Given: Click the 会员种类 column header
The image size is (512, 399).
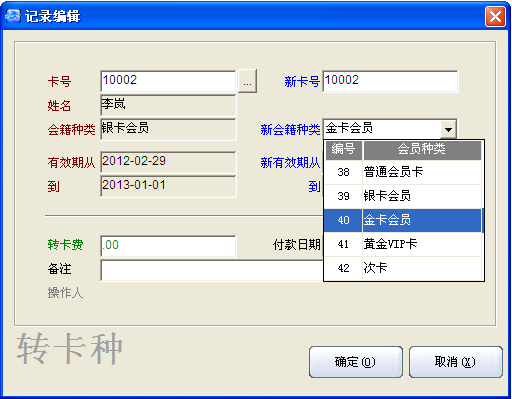Looking at the screenshot, I should click(422, 150).
